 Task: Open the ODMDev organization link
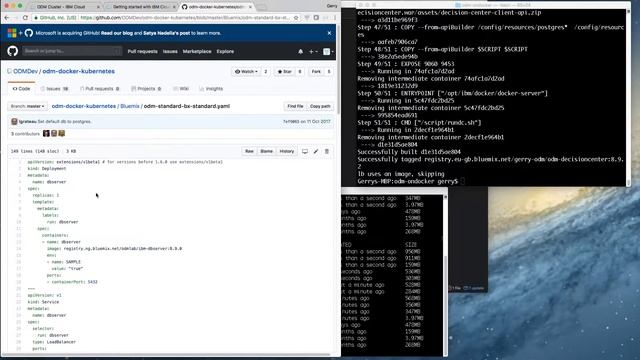pyautogui.click(x=25, y=71)
